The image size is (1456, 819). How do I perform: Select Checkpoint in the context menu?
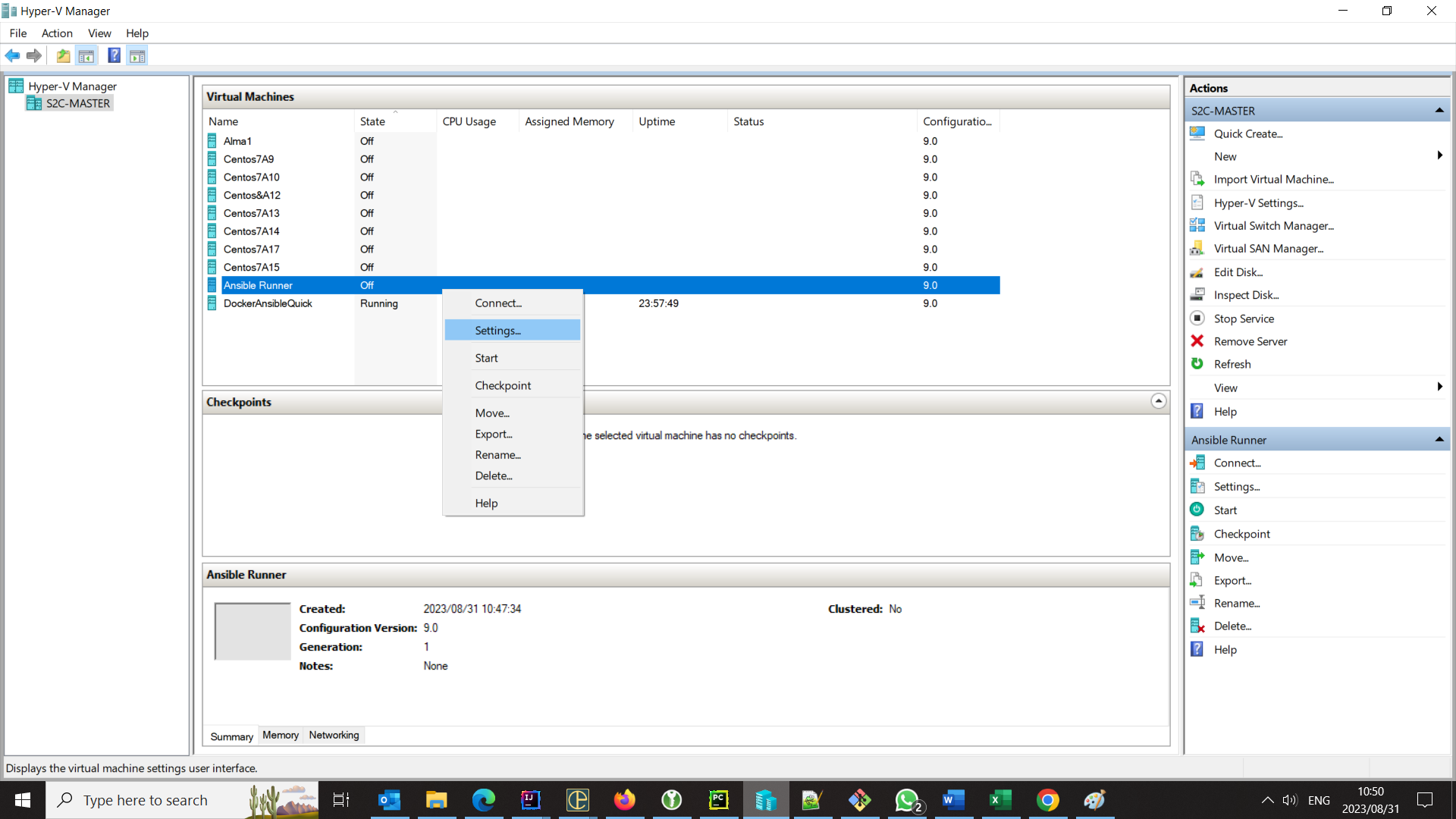pyautogui.click(x=503, y=385)
